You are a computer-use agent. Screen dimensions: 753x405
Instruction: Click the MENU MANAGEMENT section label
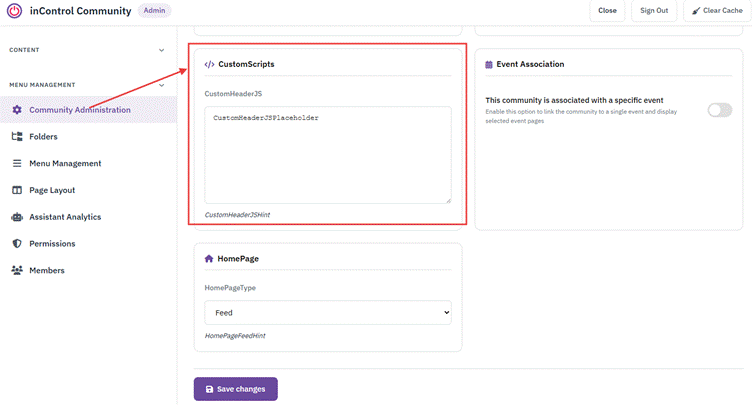pyautogui.click(x=42, y=85)
